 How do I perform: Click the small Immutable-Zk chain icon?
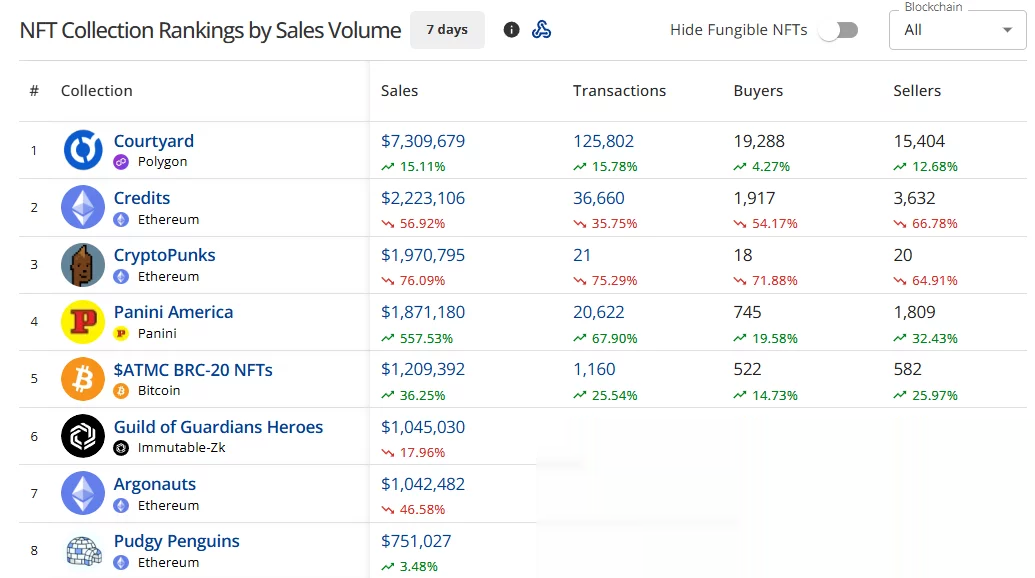pos(121,448)
